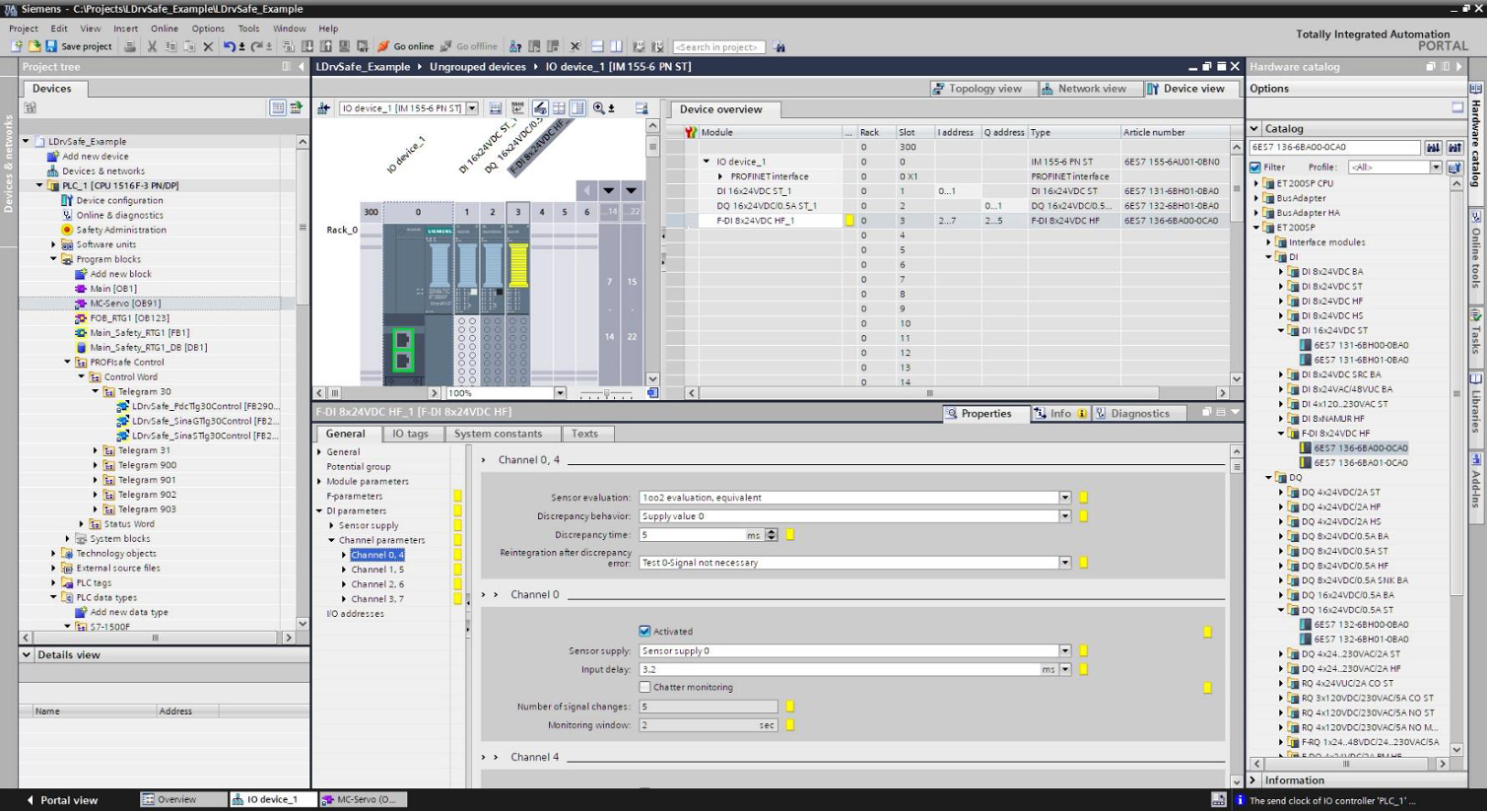This screenshot has width=1488, height=812.
Task: Uncheck the Activated checkbox for Channel 0
Action: [644, 631]
